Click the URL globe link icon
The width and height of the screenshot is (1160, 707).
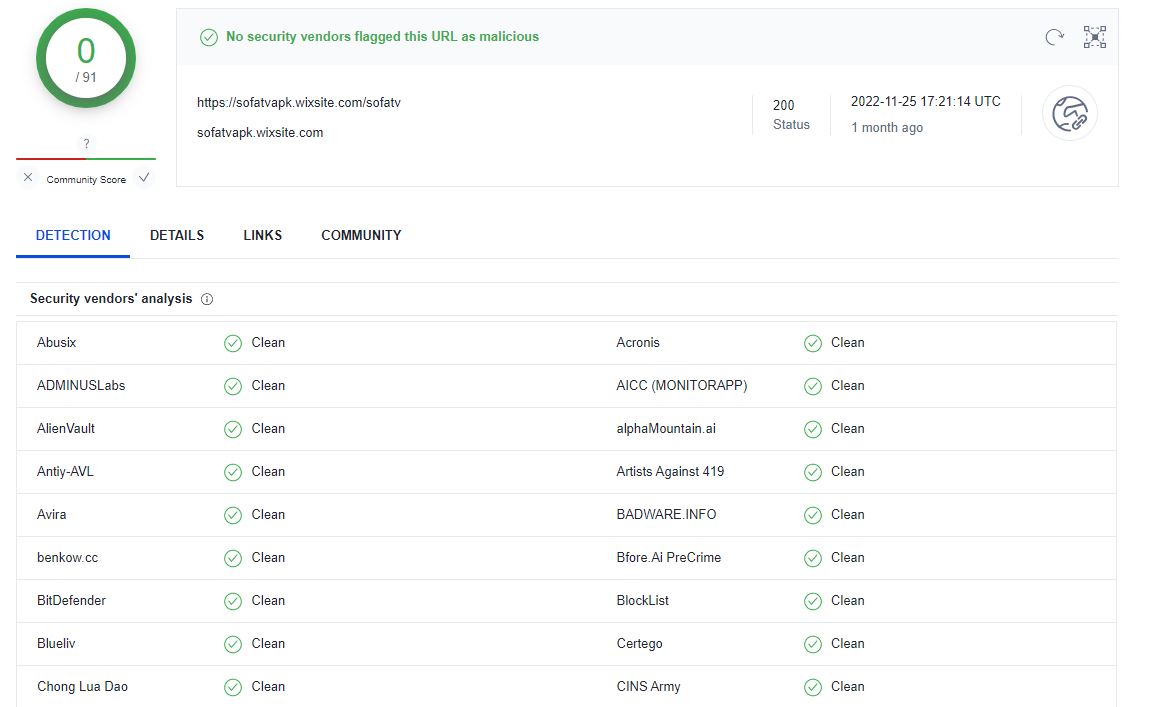[x=1069, y=113]
